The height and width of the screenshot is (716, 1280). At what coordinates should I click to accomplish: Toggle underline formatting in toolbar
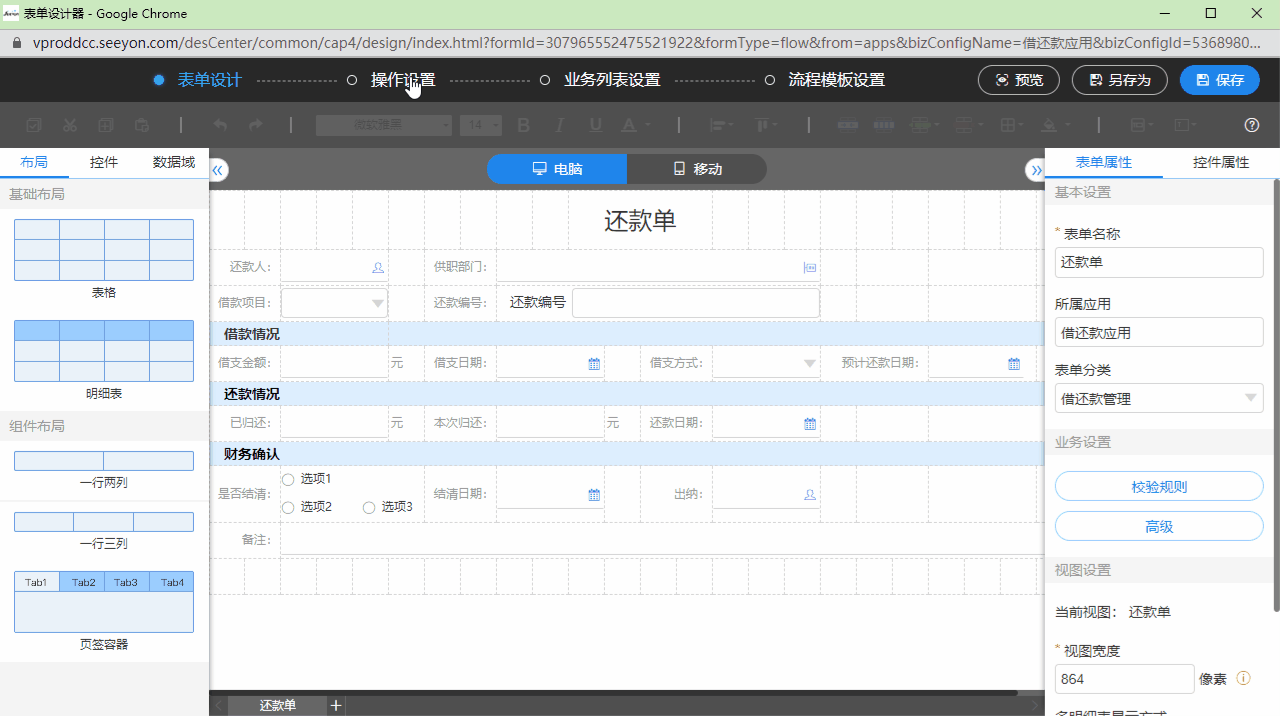[596, 125]
